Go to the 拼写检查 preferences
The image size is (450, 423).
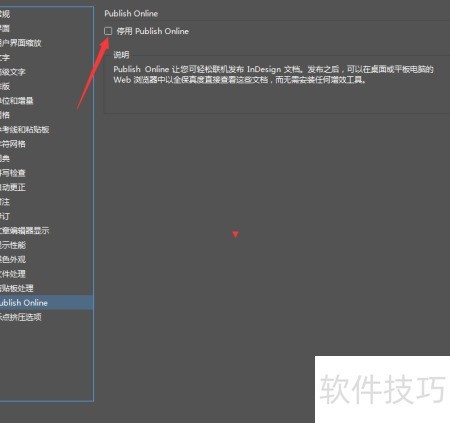(13, 173)
